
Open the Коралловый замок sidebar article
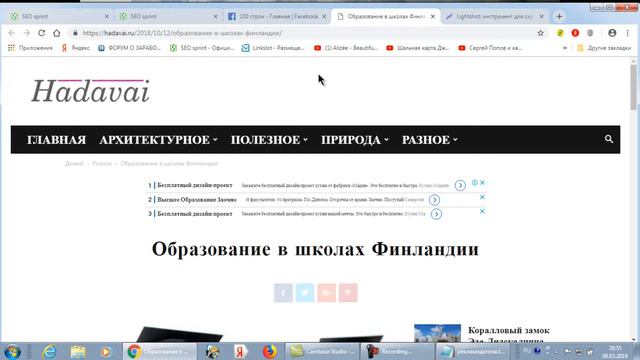coord(509,335)
